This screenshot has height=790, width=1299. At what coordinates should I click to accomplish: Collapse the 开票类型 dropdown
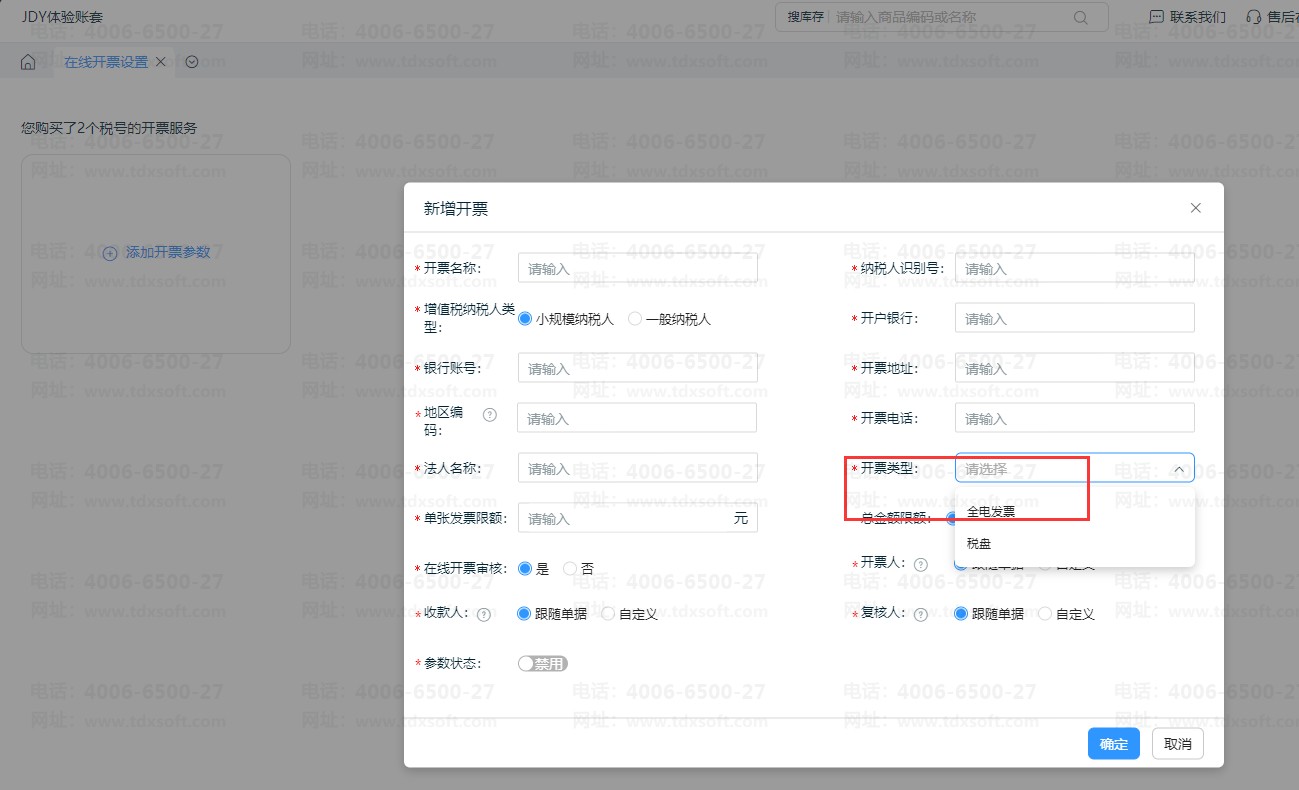tap(1179, 469)
